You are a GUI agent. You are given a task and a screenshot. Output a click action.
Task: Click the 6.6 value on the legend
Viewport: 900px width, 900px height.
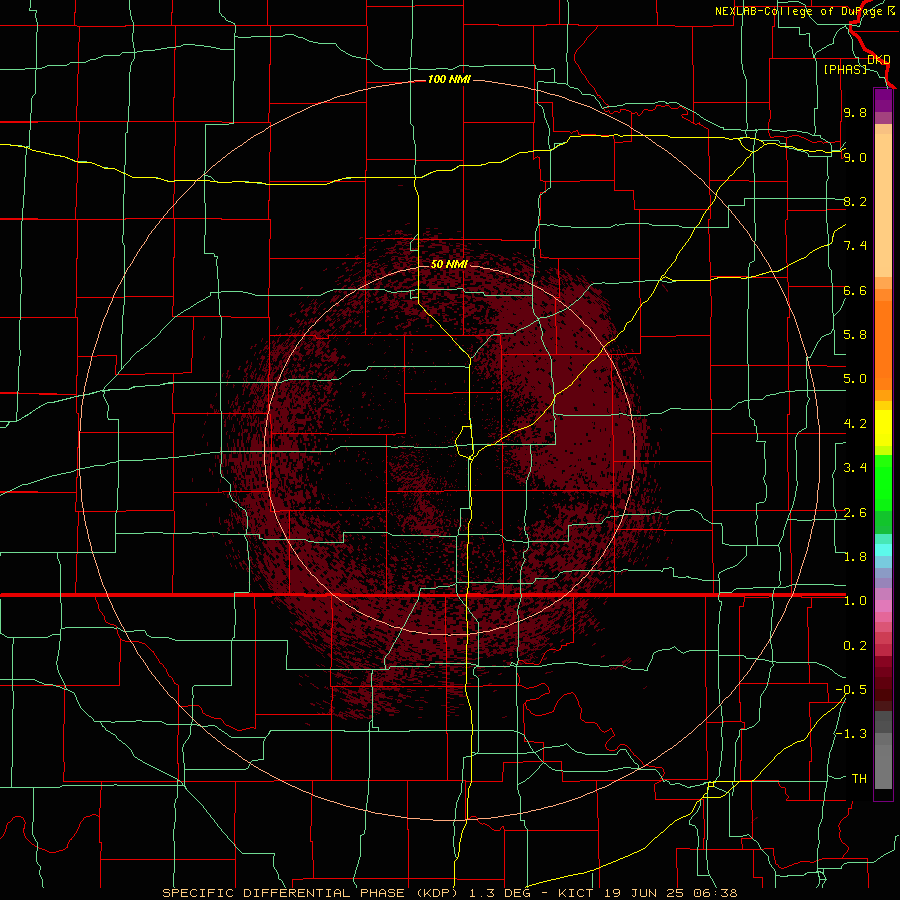[855, 291]
